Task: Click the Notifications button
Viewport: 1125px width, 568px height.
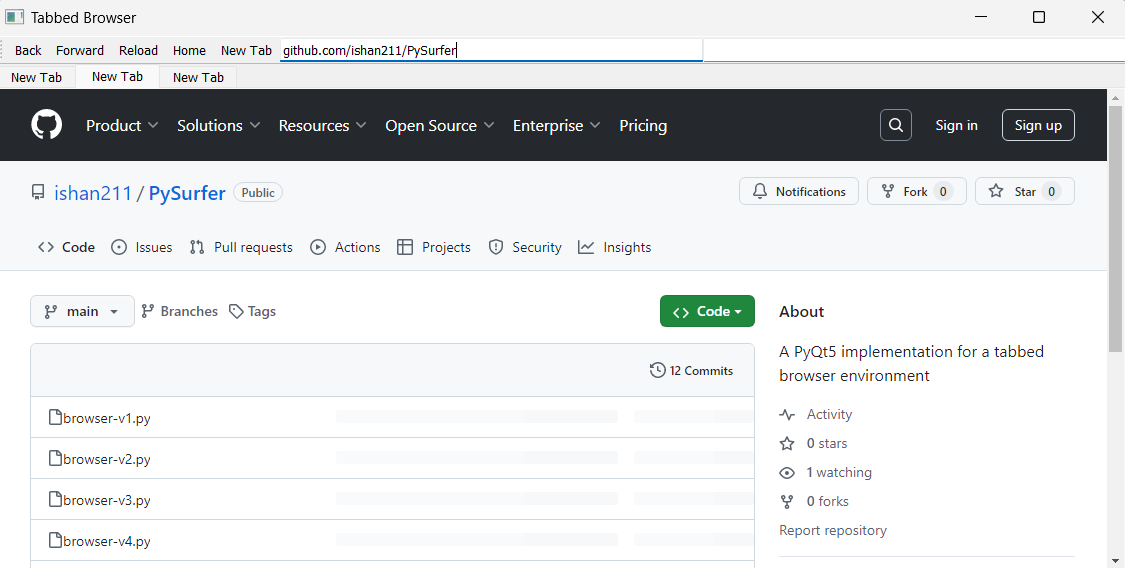Action: pos(799,191)
